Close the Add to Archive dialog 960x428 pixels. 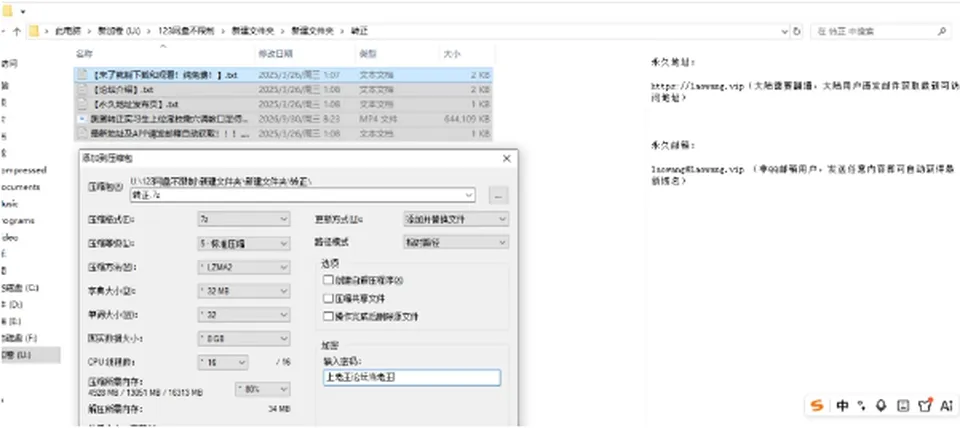506,159
